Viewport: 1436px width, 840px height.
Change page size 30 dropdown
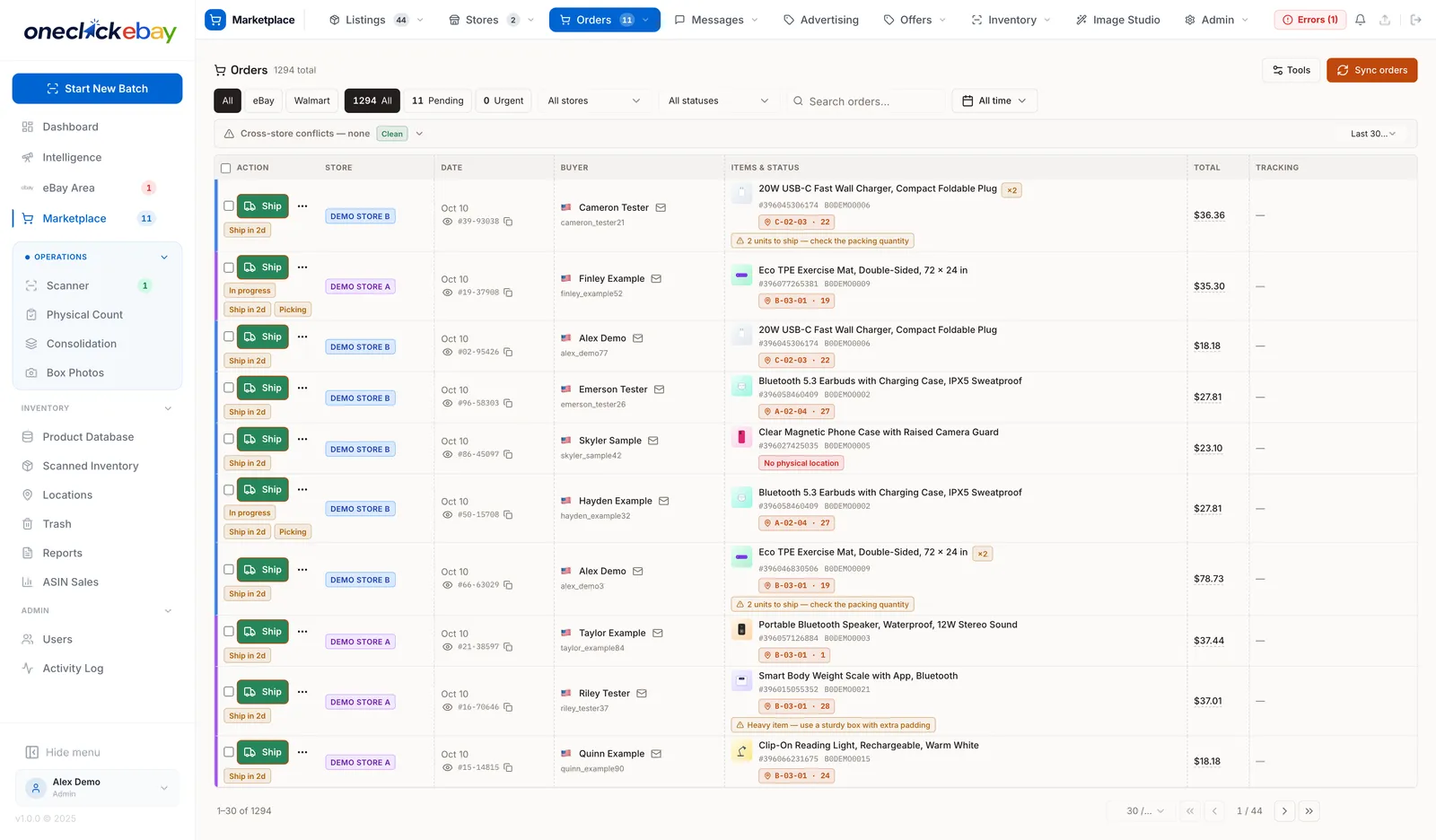(1145, 811)
